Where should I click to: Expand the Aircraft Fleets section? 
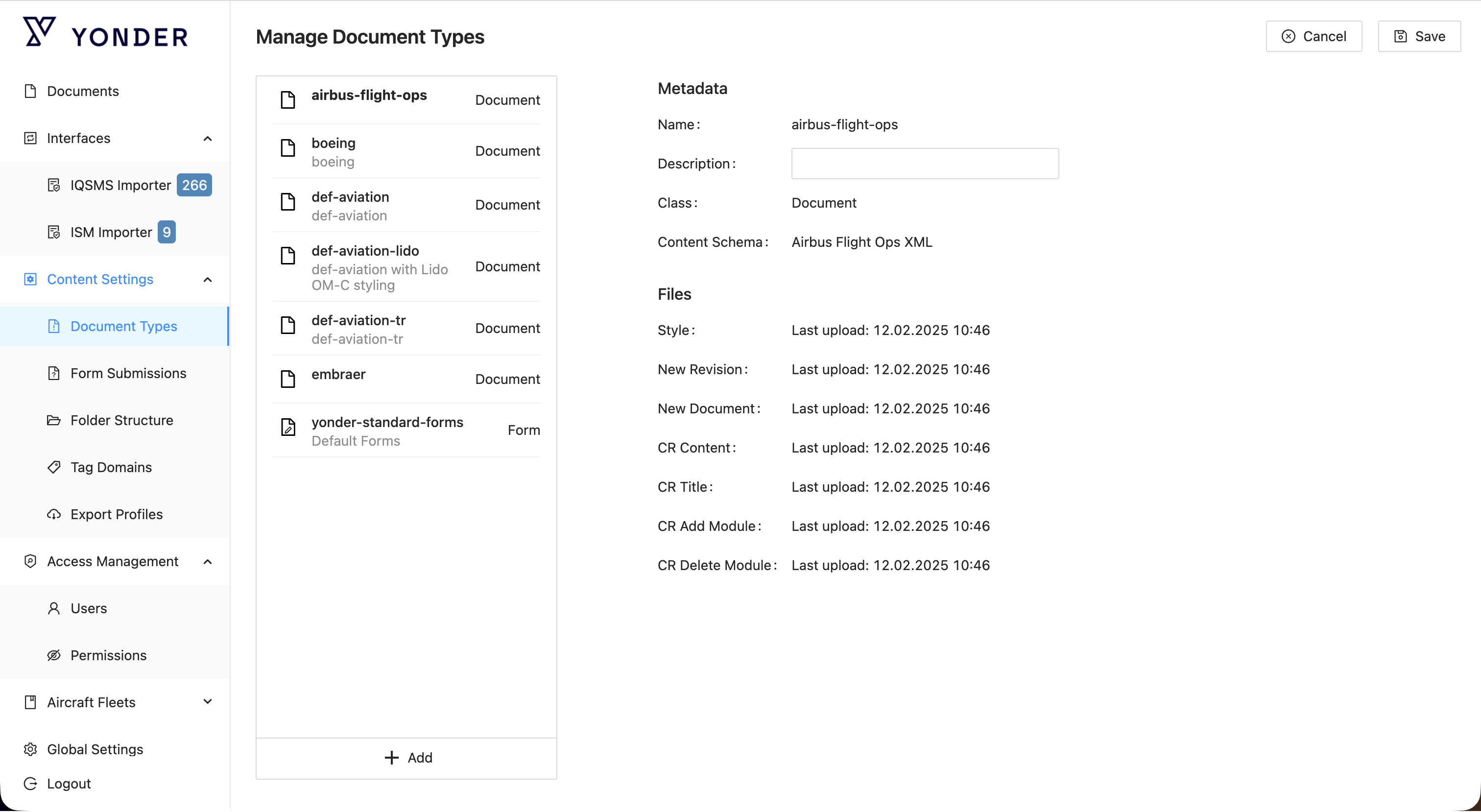[208, 702]
